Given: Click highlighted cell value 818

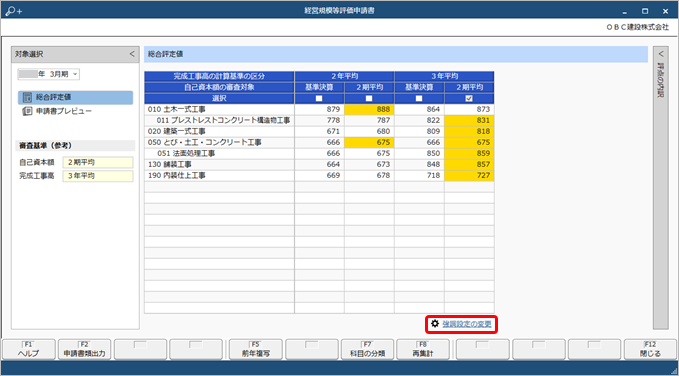Looking at the screenshot, I should click(x=469, y=131).
